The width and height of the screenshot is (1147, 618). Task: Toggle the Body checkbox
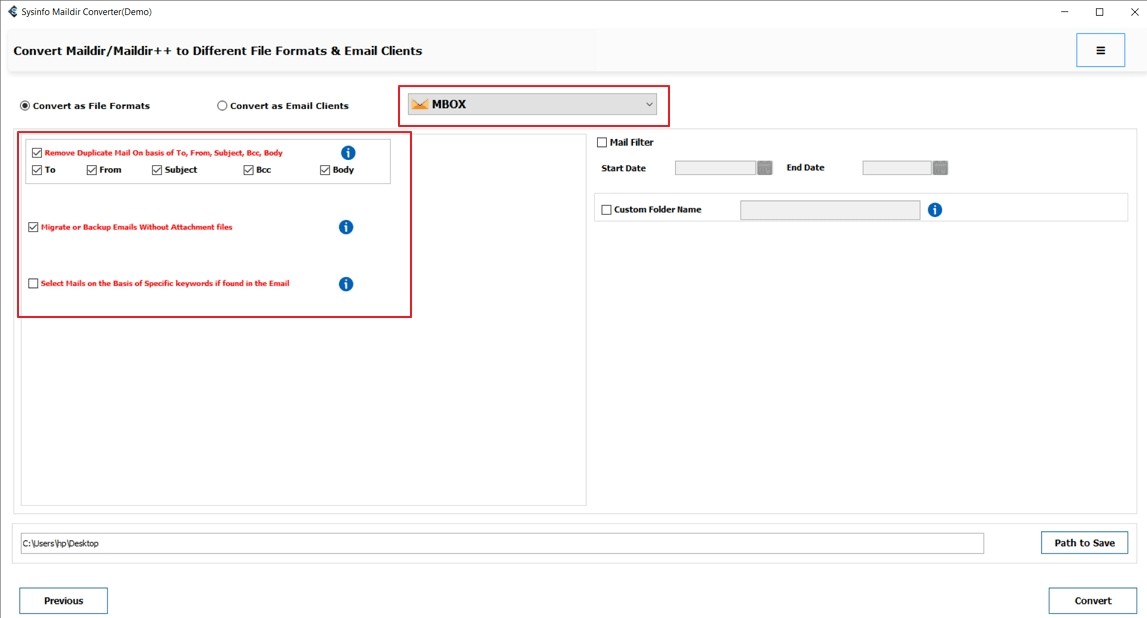point(325,170)
